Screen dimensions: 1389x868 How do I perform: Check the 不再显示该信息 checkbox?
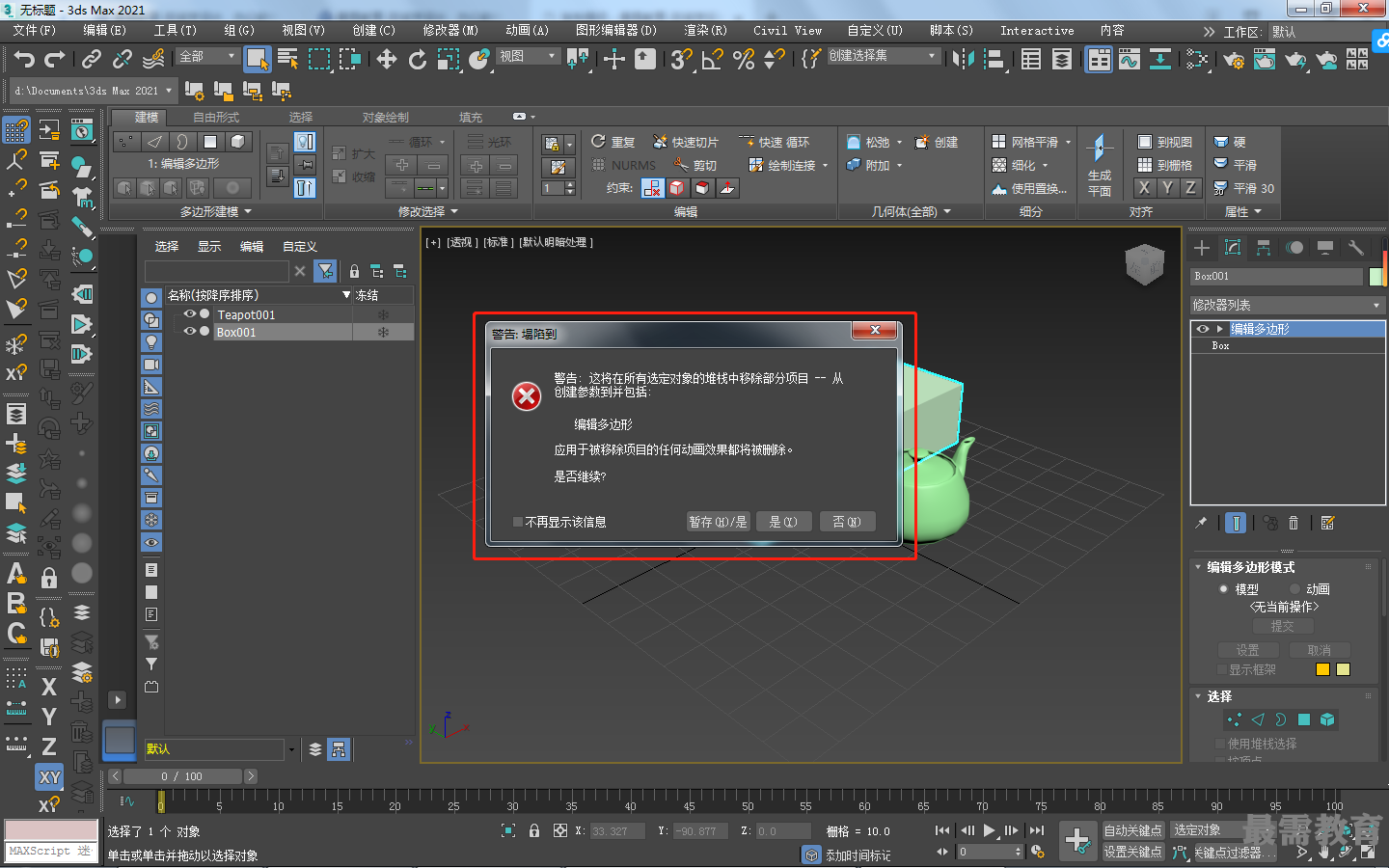click(518, 522)
